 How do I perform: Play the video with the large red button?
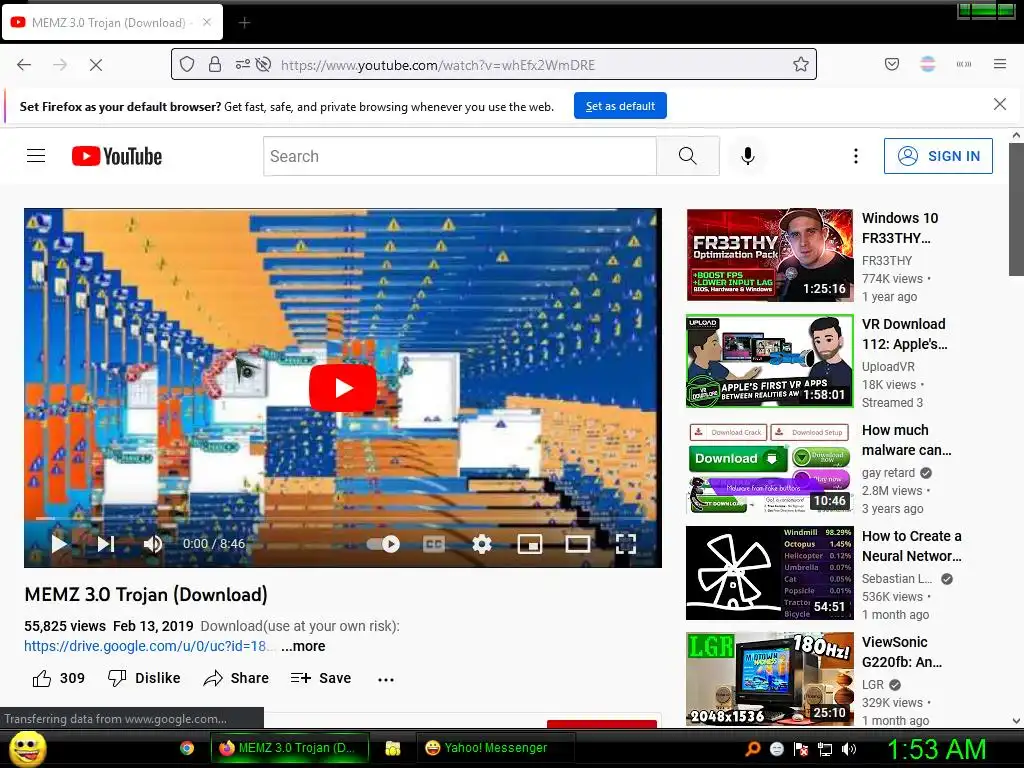[x=343, y=388]
